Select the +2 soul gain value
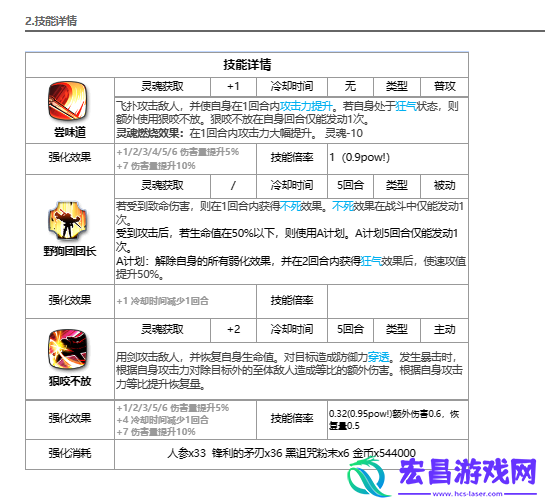This screenshot has height=503, width=545. click(233, 329)
